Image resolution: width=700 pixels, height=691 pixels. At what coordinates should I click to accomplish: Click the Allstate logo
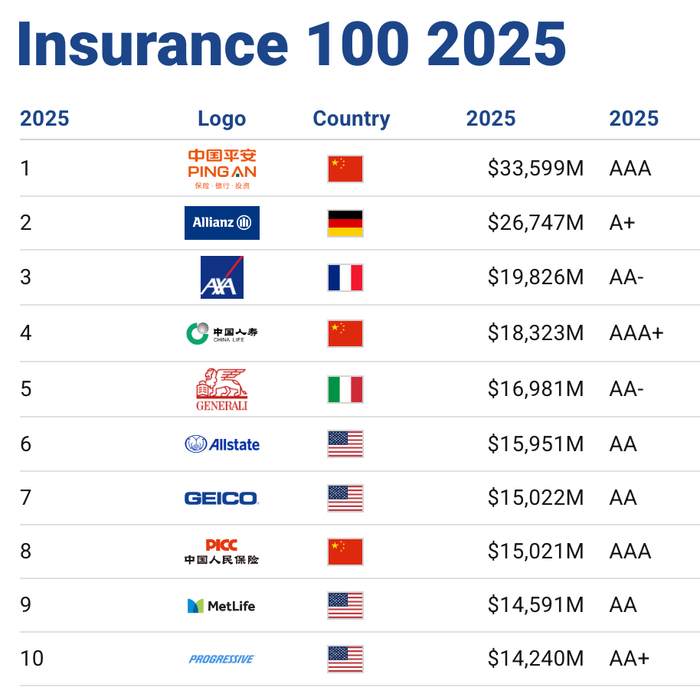coord(221,443)
